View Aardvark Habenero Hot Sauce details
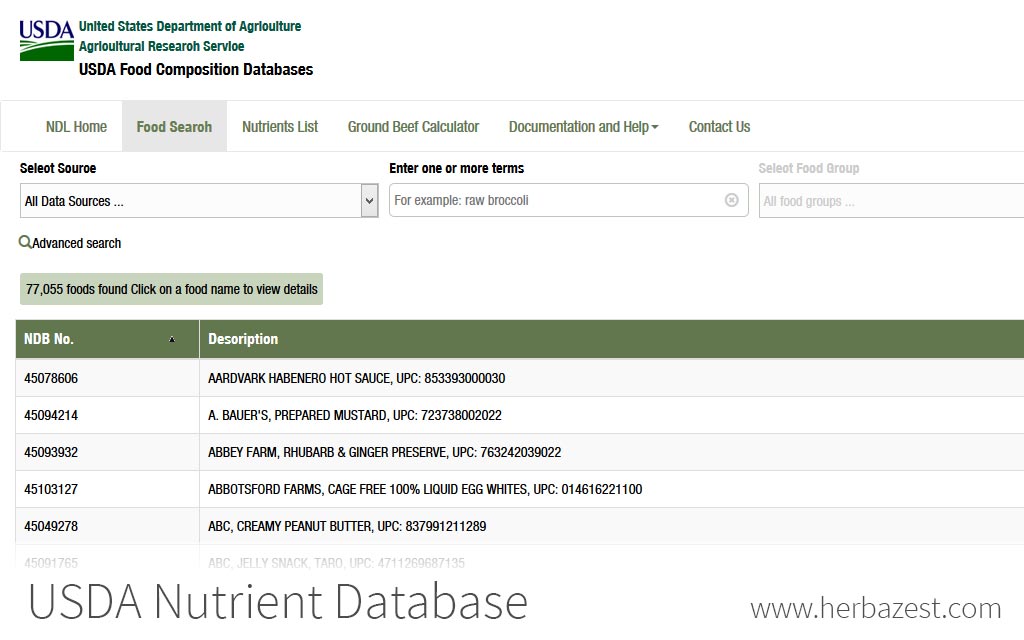Viewport: 1024px width, 640px height. [356, 378]
